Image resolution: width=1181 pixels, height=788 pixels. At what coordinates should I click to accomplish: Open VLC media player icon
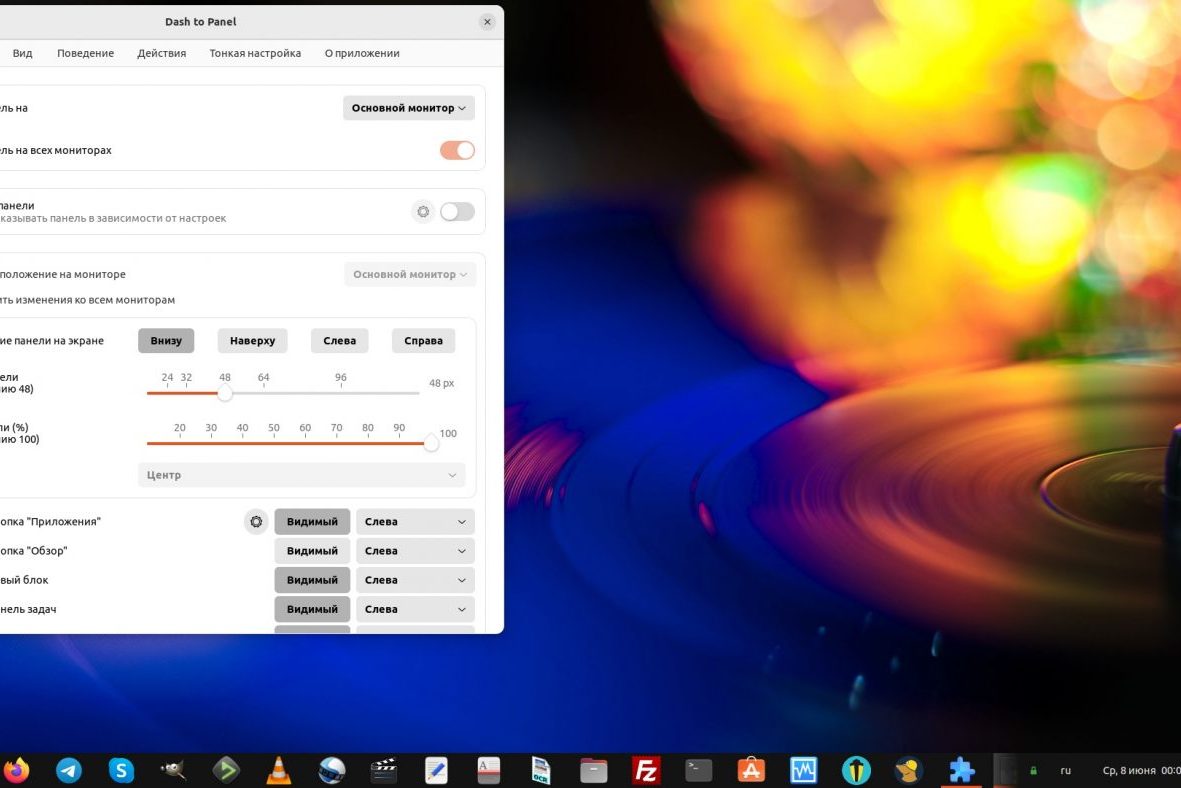[277, 770]
